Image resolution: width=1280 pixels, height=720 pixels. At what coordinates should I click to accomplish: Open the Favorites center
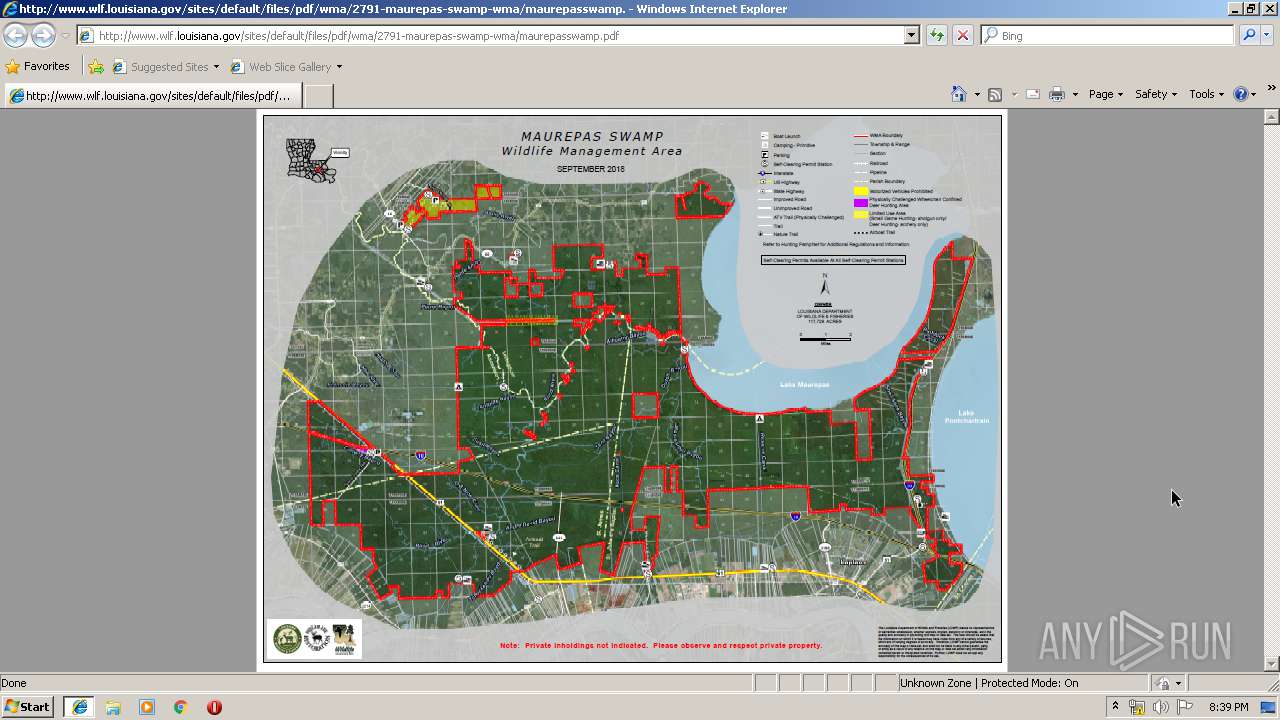[x=38, y=67]
